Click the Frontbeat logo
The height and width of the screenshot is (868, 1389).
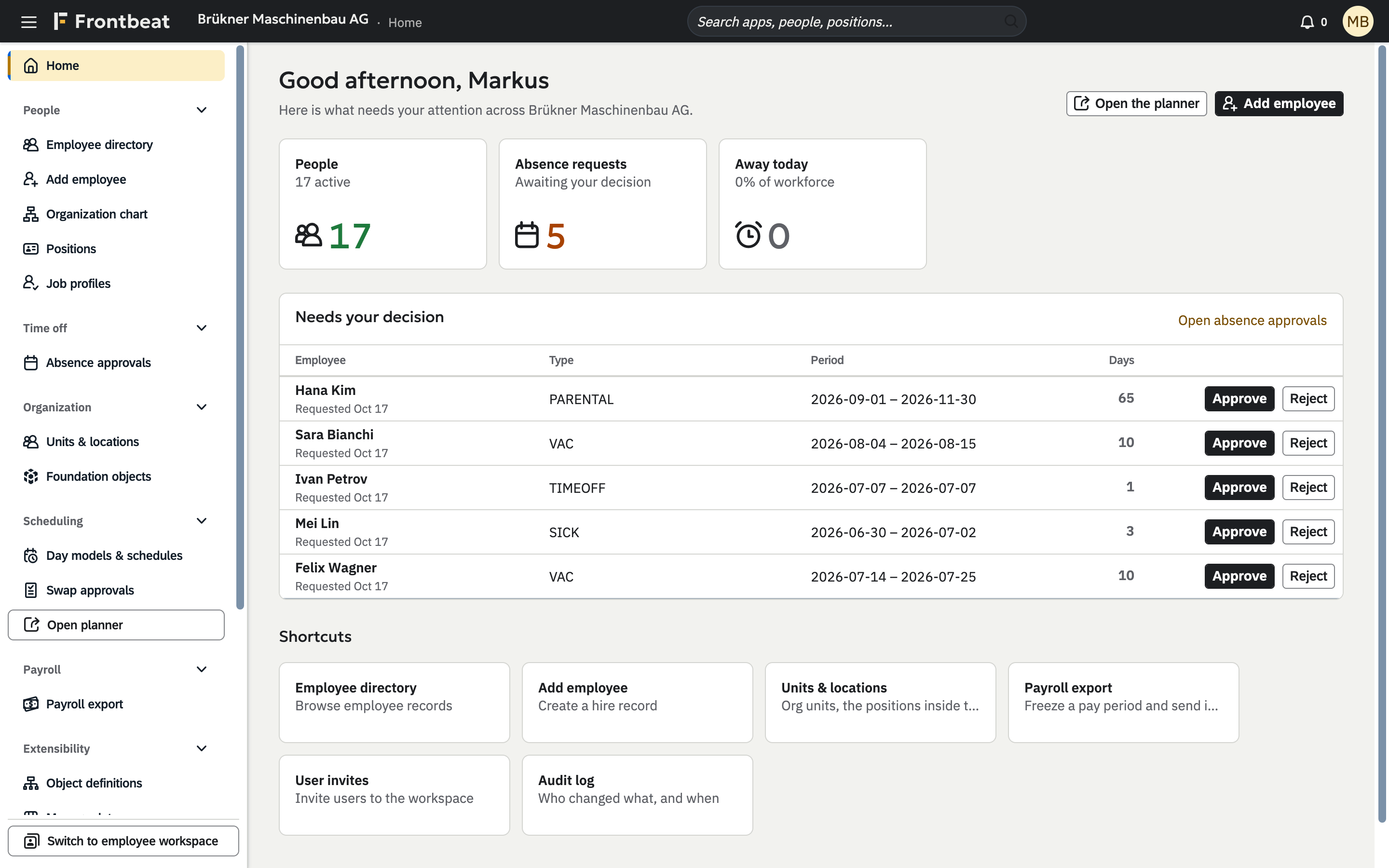click(x=111, y=22)
